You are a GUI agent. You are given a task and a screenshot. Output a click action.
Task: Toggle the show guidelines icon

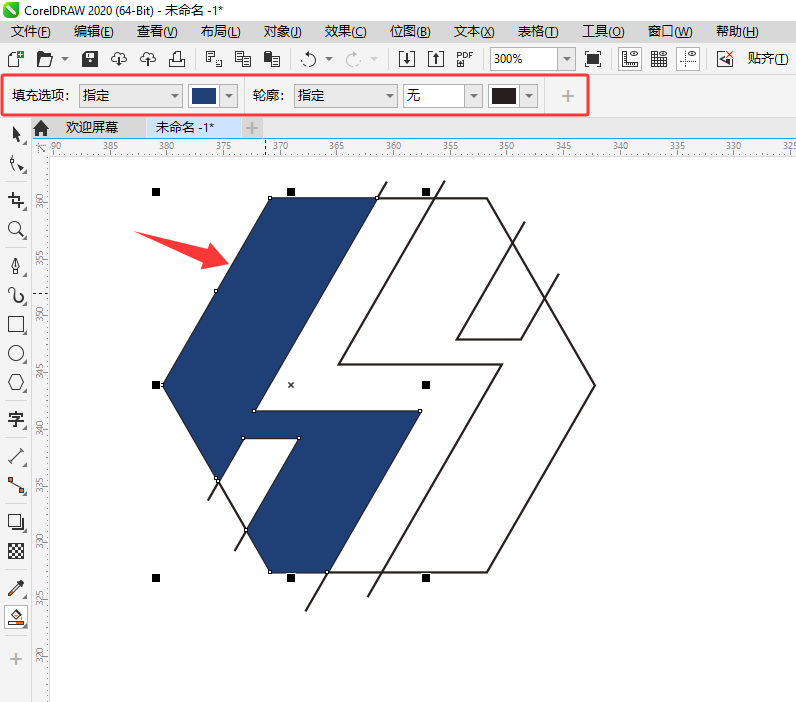point(688,59)
